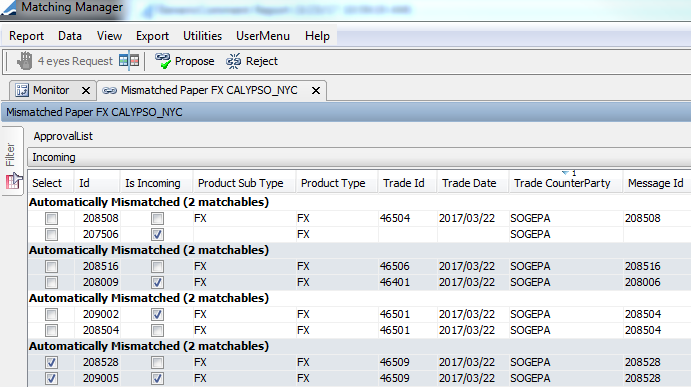Image resolution: width=691 pixels, height=387 pixels.
Task: Click the Reject button
Action: 252,61
